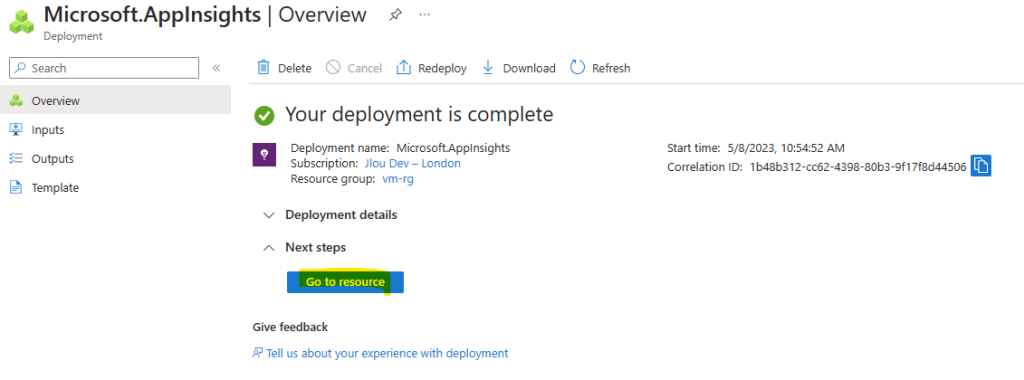Click the Delete trash can icon
Image resolution: width=1024 pixels, height=380 pixels.
point(263,68)
